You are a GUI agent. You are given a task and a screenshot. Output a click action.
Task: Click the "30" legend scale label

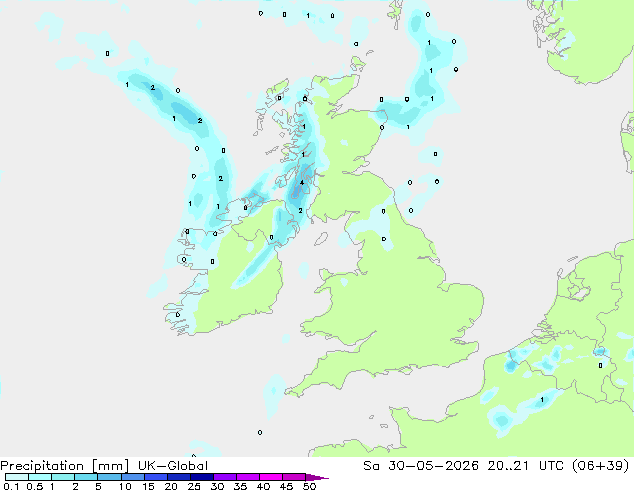[x=217, y=486]
